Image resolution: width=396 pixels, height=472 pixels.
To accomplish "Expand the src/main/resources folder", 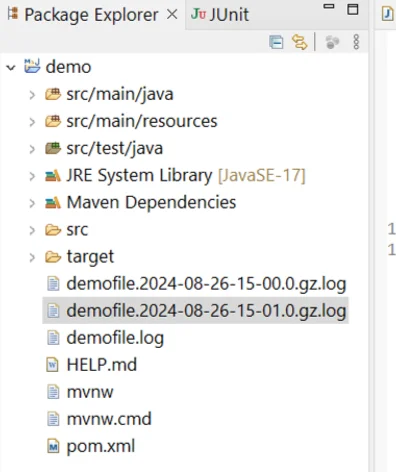I will [32, 122].
